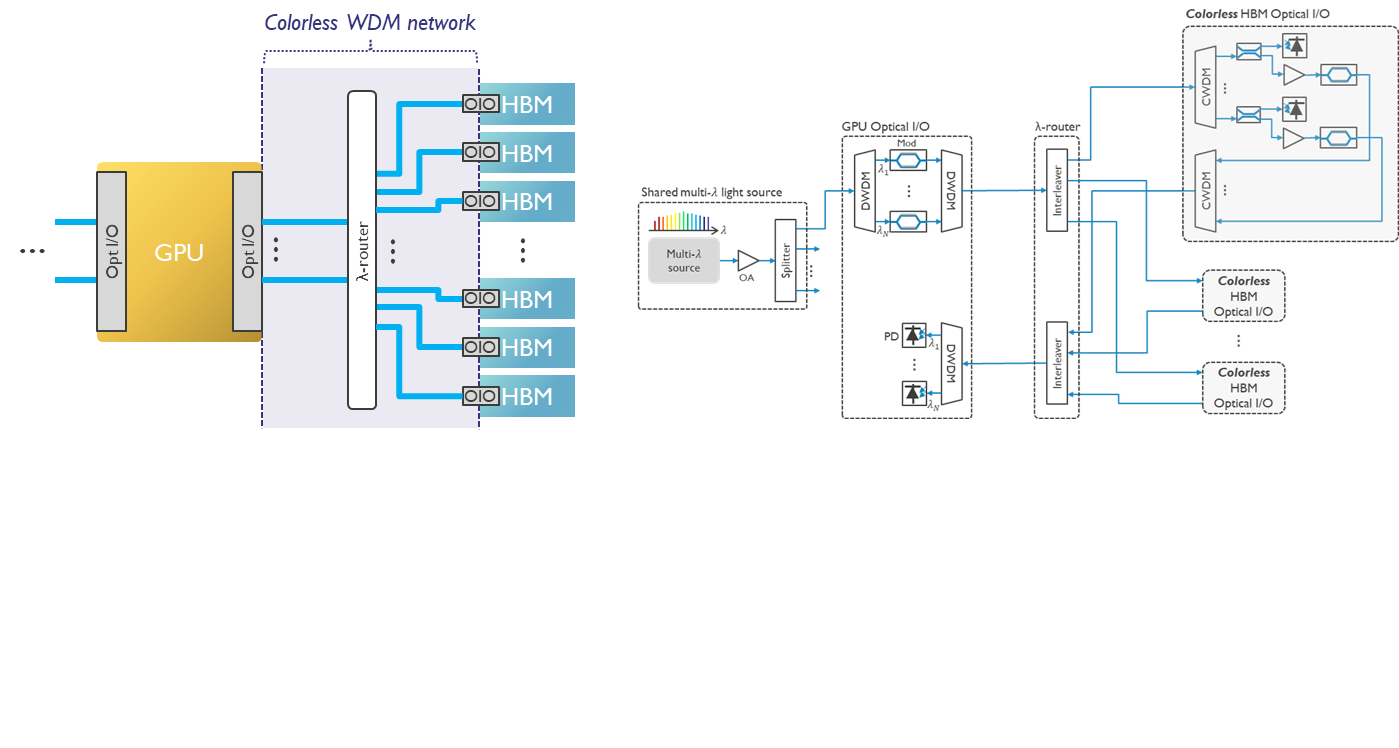Image resolution: width=1399 pixels, height=748 pixels.
Task: Click the 'Colorless WDM network' title
Action: click(370, 22)
